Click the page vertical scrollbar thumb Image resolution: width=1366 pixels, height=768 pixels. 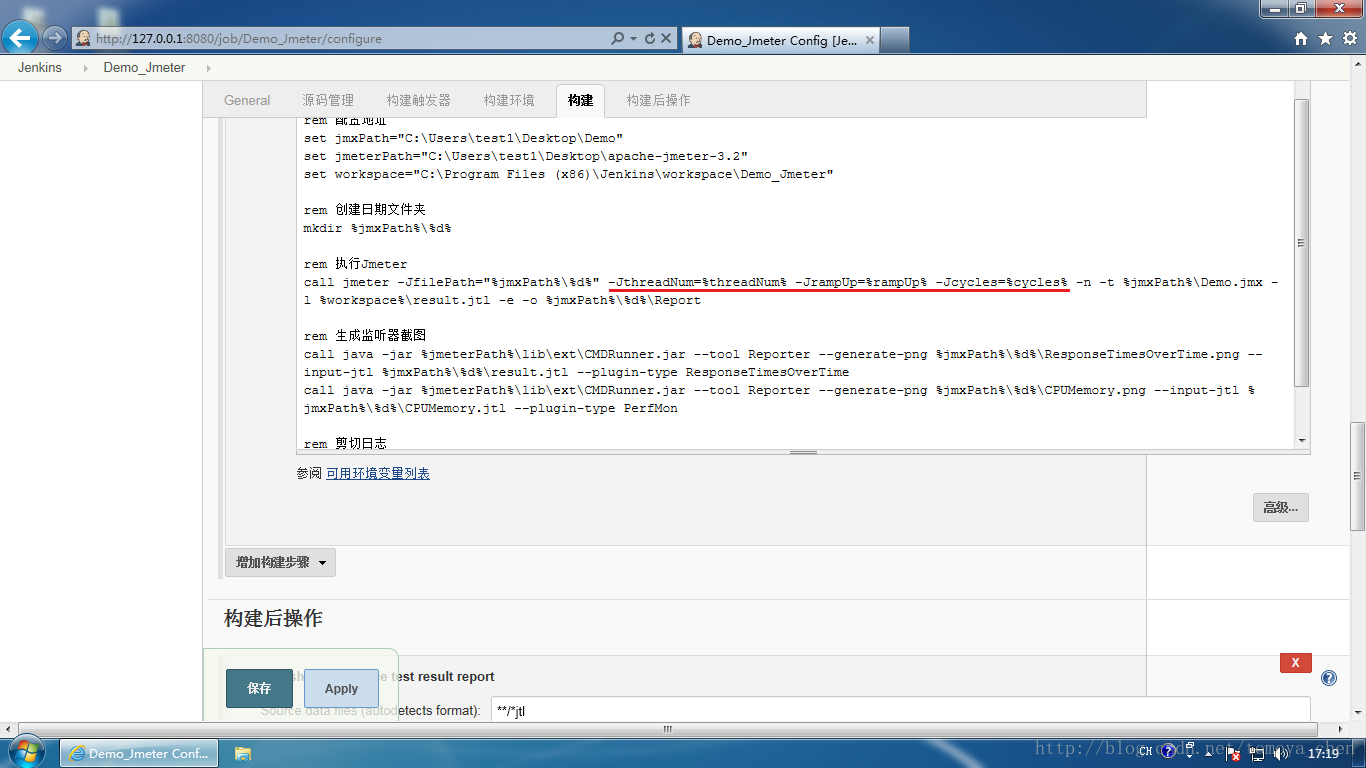(1357, 476)
